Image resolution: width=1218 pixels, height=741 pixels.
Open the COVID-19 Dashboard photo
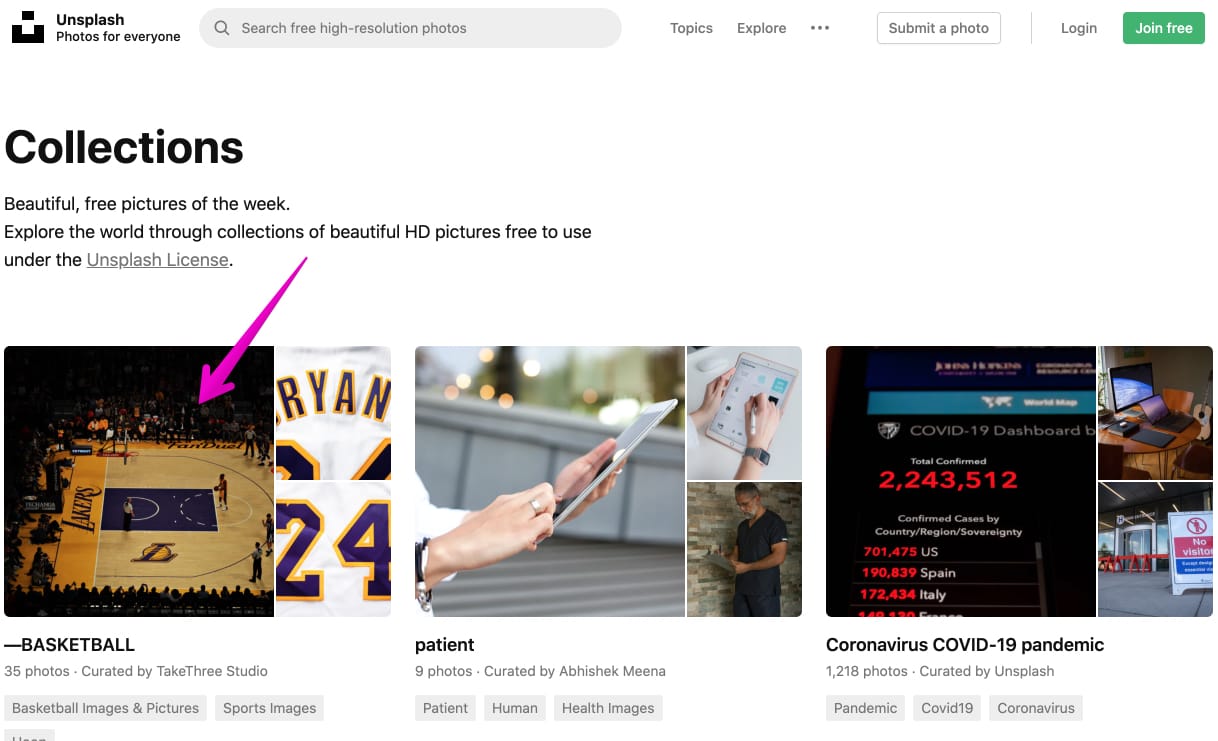(961, 481)
